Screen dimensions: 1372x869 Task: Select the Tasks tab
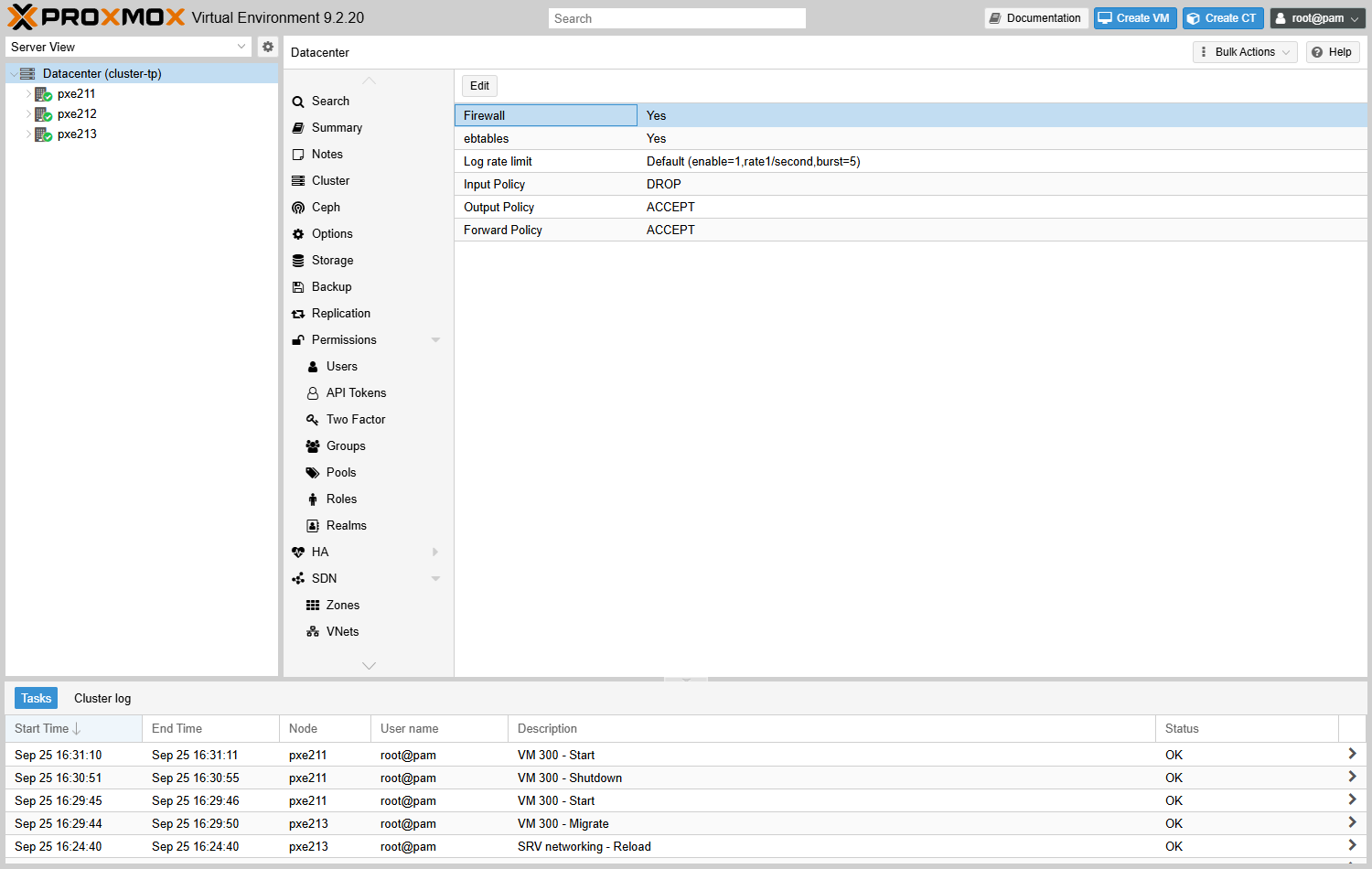tap(37, 699)
